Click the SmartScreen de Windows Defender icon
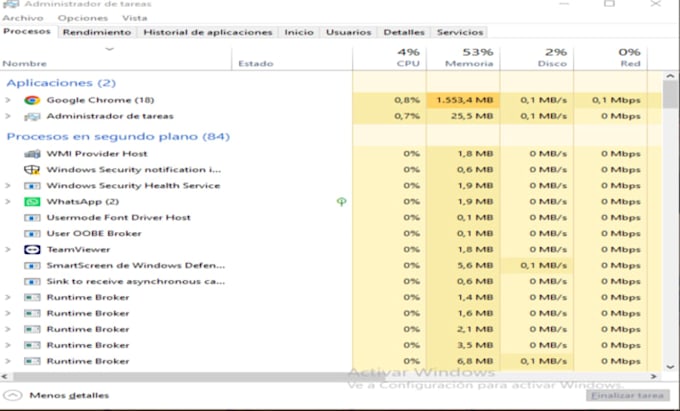Image resolution: width=680 pixels, height=411 pixels. [32, 265]
